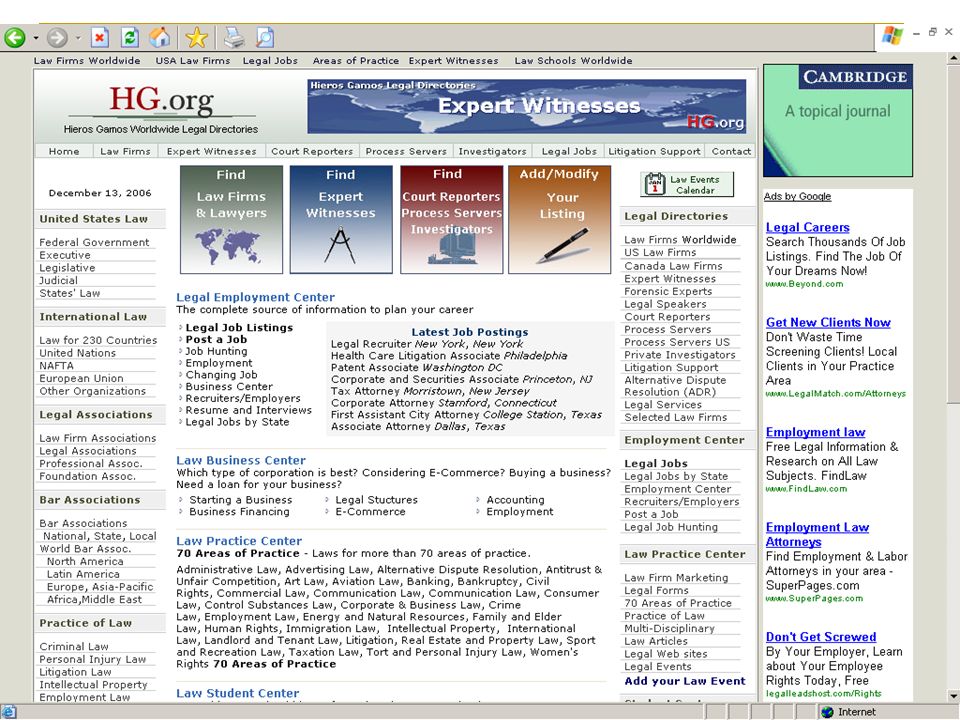Click the Cambridge journal advertisement
Image resolution: width=960 pixels, height=720 pixels.
[x=838, y=121]
